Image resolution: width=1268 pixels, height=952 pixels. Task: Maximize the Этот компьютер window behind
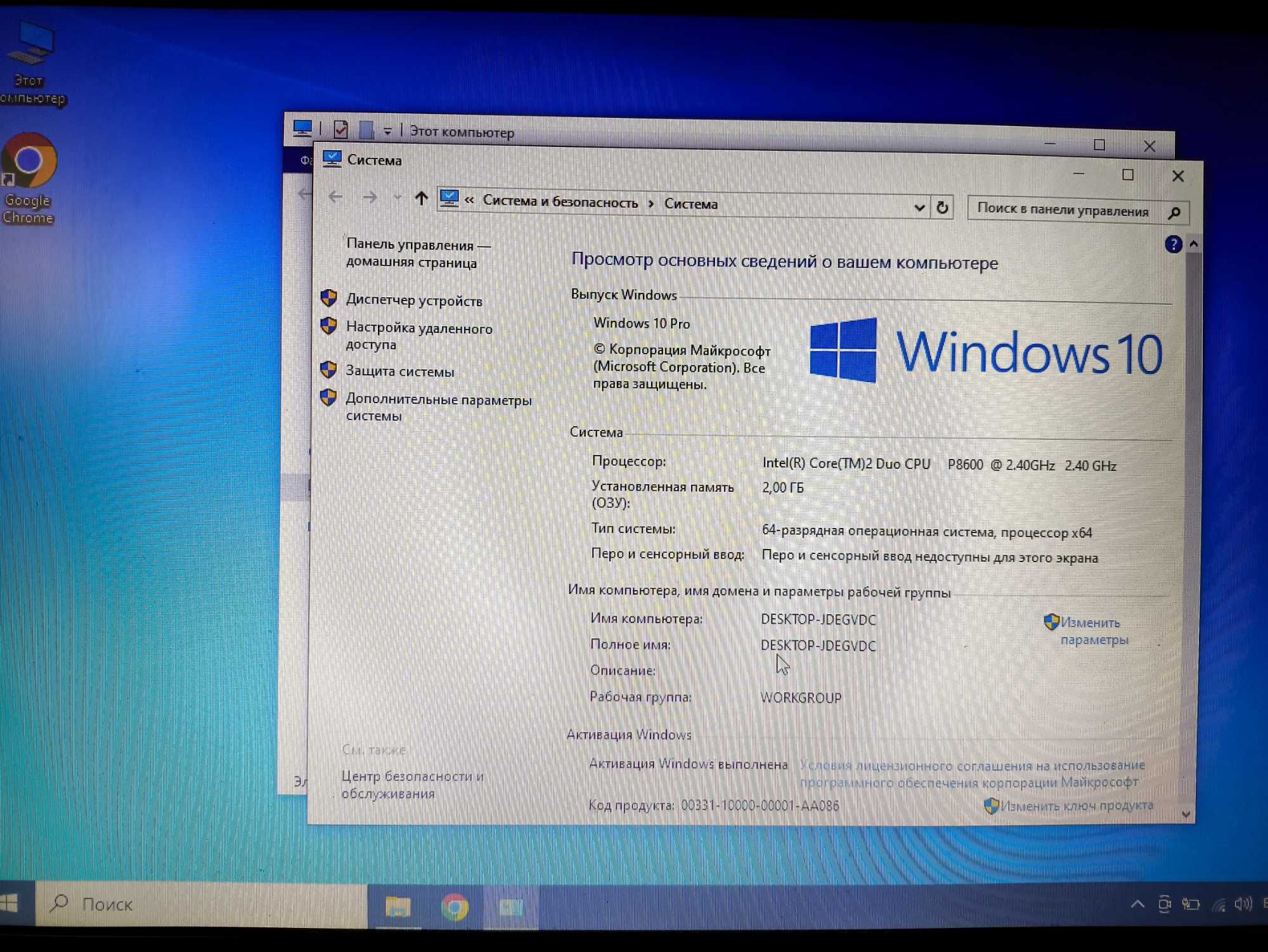1099,145
